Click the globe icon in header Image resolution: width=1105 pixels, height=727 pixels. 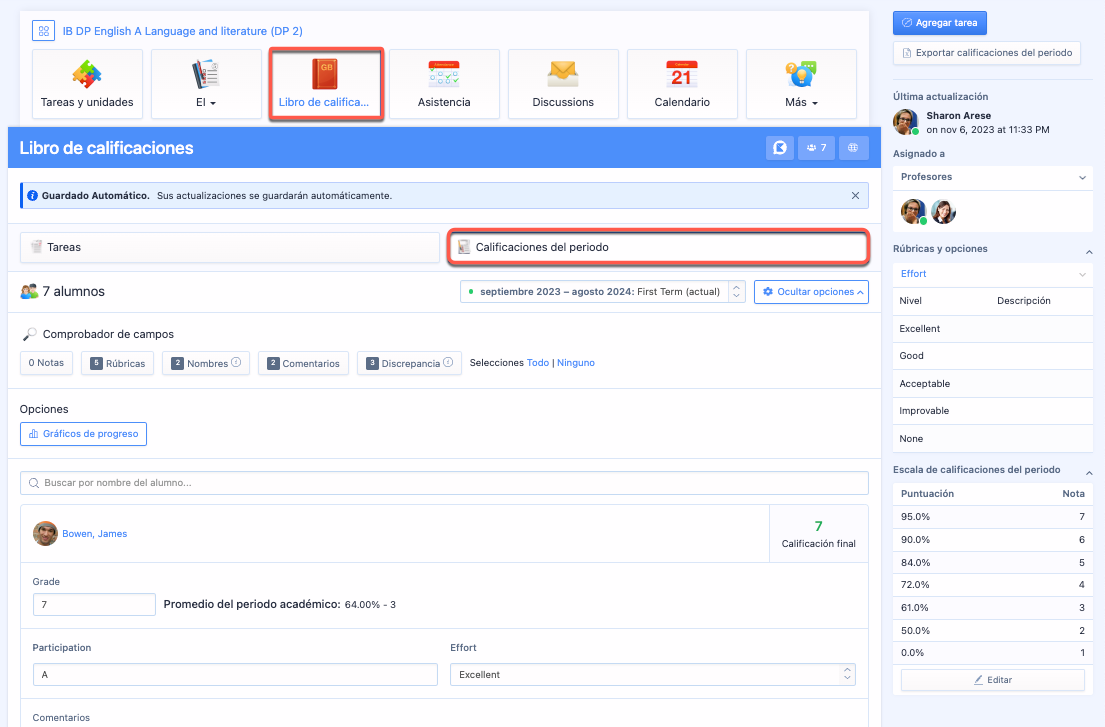coord(853,148)
